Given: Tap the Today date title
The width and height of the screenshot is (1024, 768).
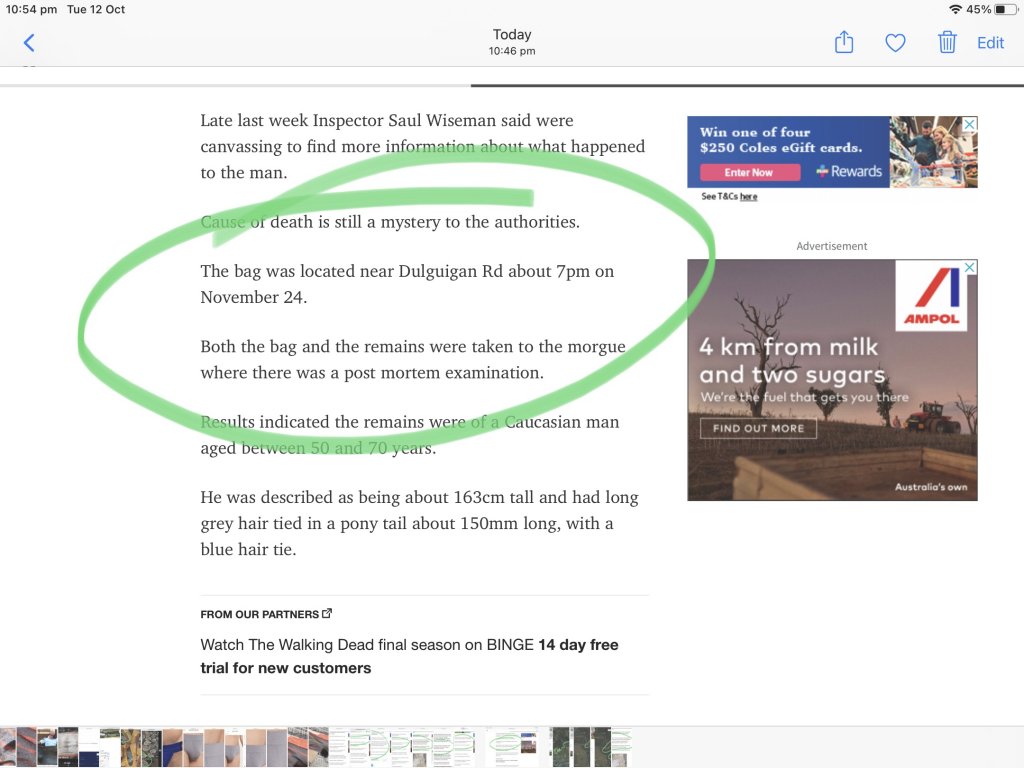Looking at the screenshot, I should (512, 34).
